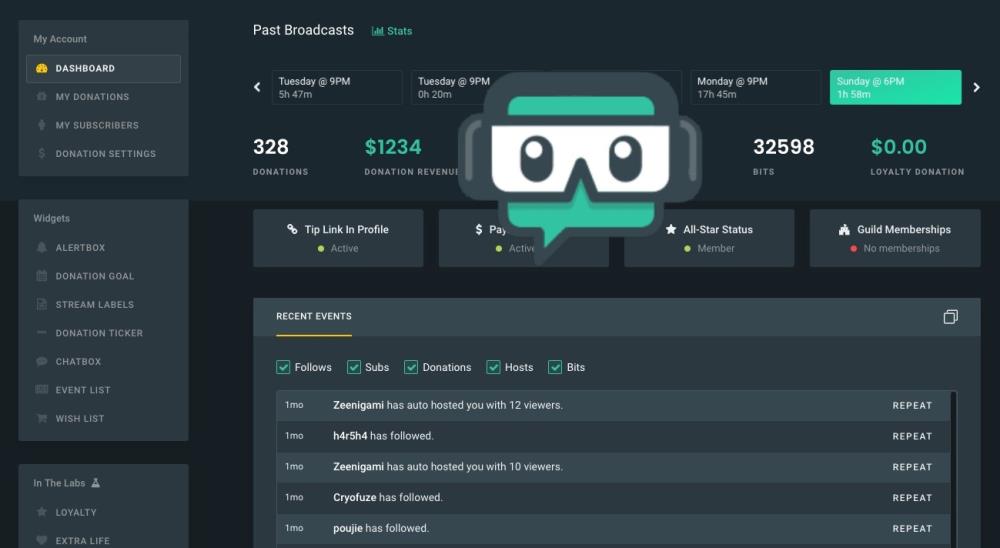Open the Extra Life labs feature

[x=82, y=541]
